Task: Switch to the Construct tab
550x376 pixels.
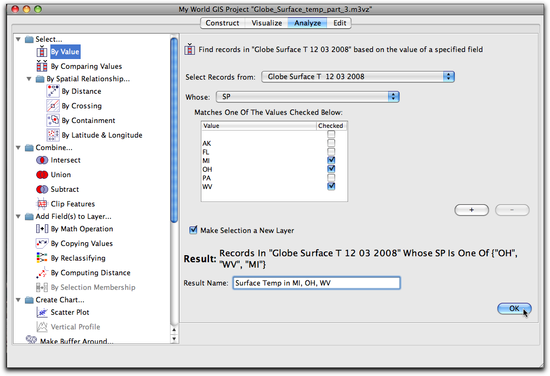Action: (222, 23)
